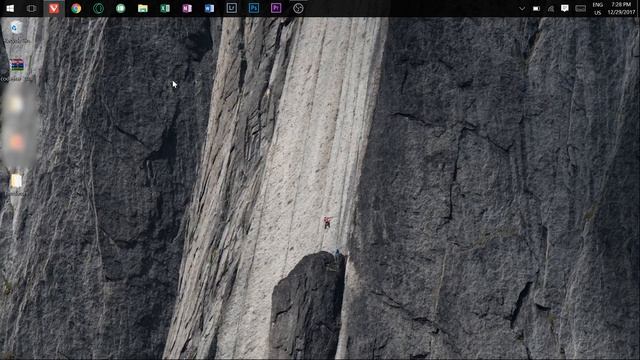
Task: Launch Microsoft Word from the taskbar
Action: (x=209, y=8)
